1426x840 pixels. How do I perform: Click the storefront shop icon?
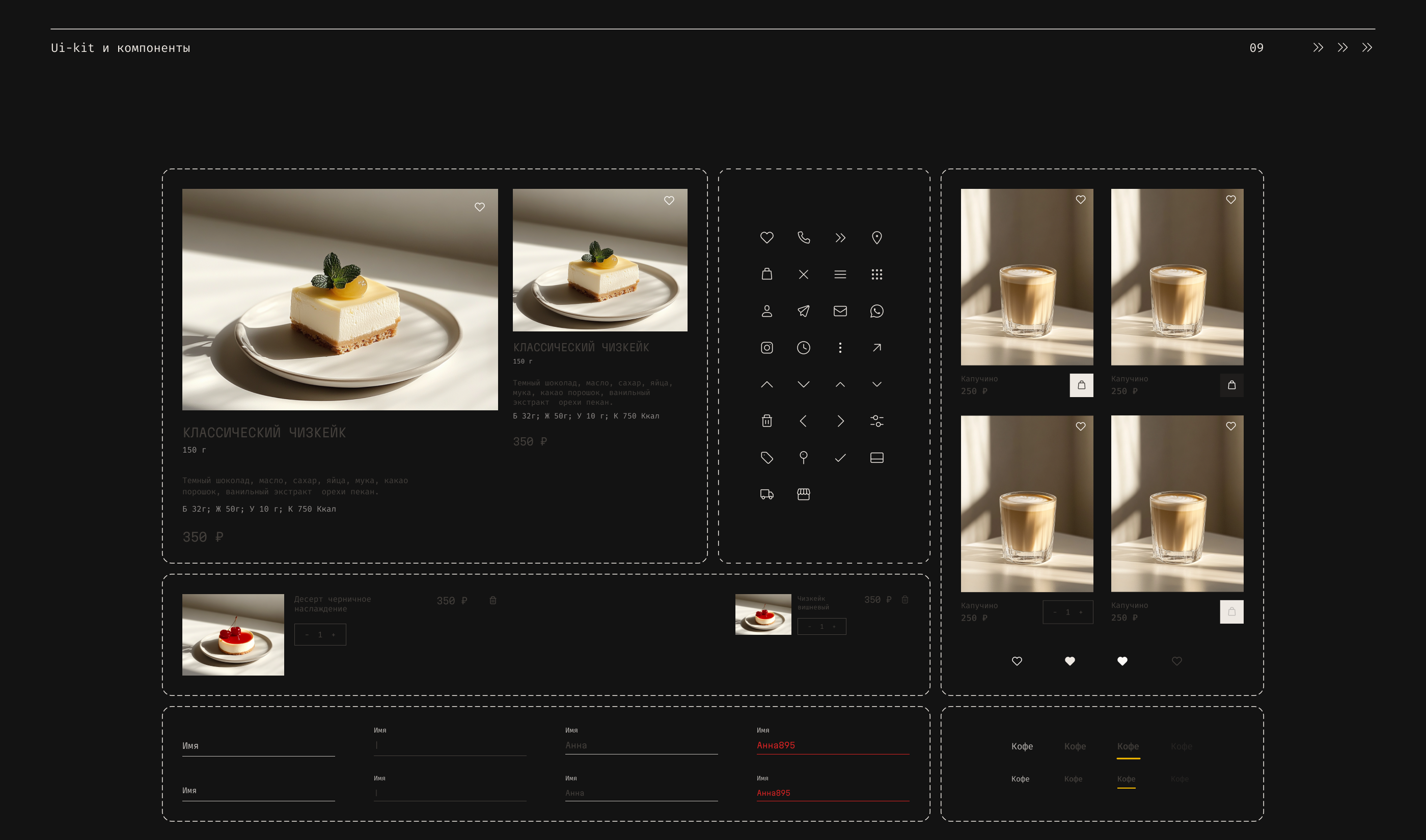803,494
